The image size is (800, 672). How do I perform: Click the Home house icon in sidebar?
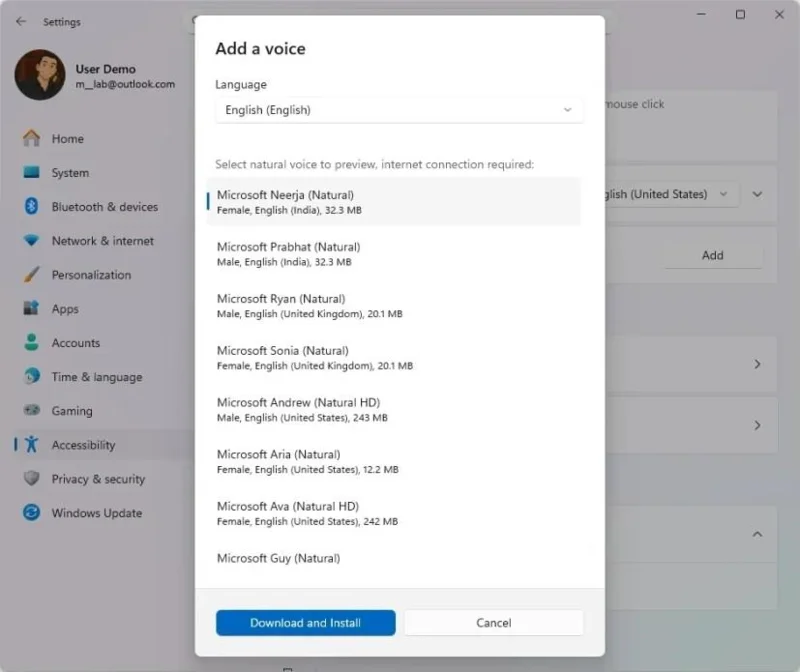tap(32, 138)
